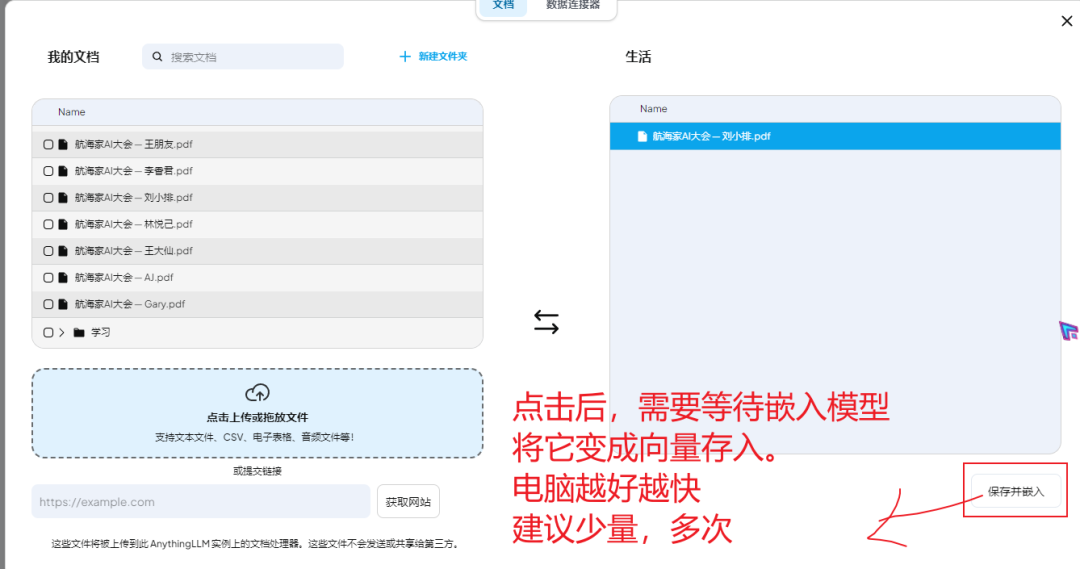Click the file icon of 林悦己.pdf

pyautogui.click(x=63, y=225)
